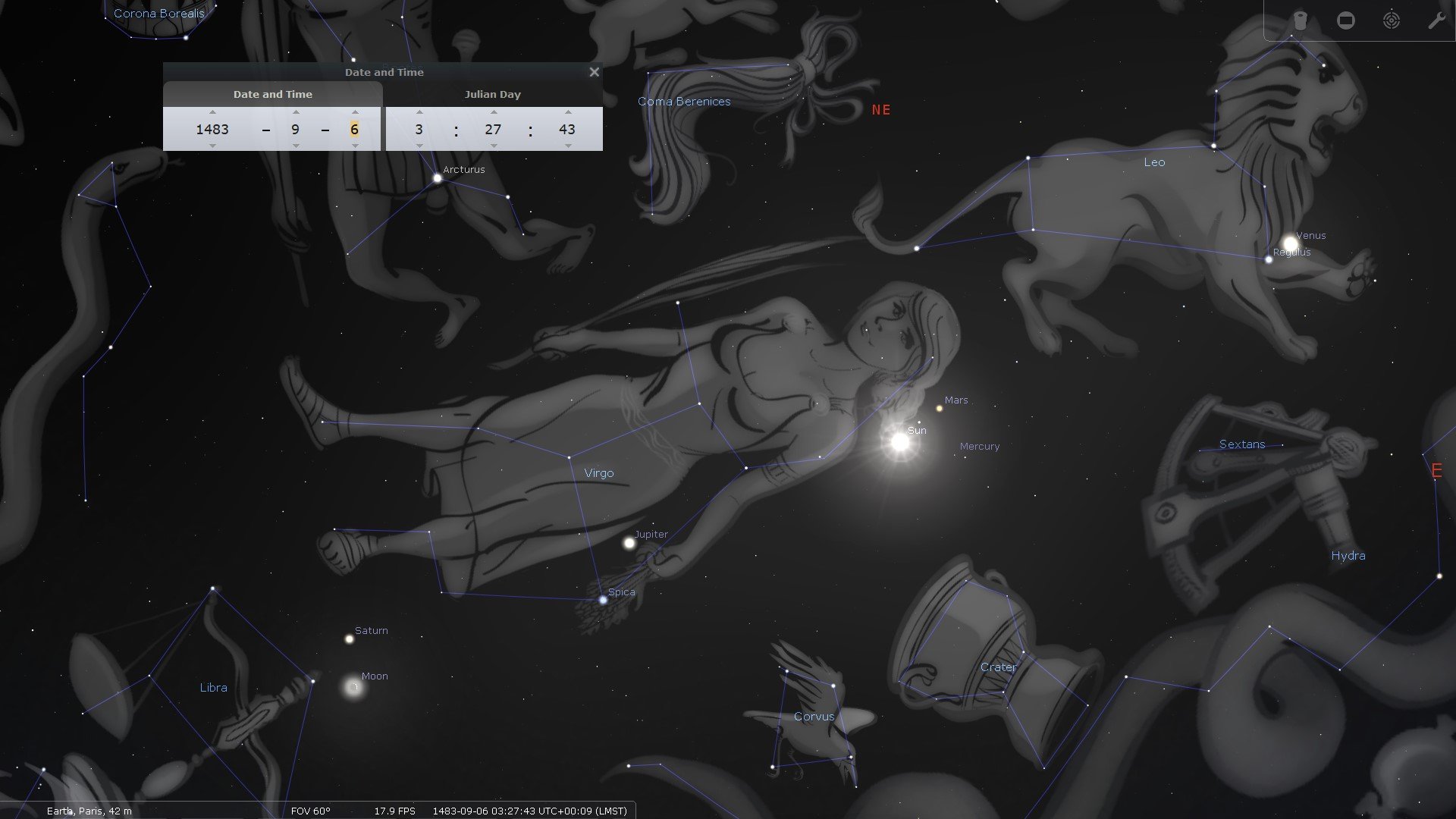Click the Corona Borealis label
Screen dimensions: 1456x819
[x=159, y=14]
